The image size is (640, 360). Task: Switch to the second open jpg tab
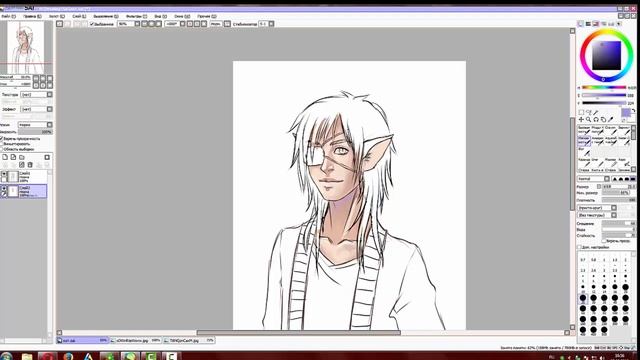pyautogui.click(x=136, y=340)
